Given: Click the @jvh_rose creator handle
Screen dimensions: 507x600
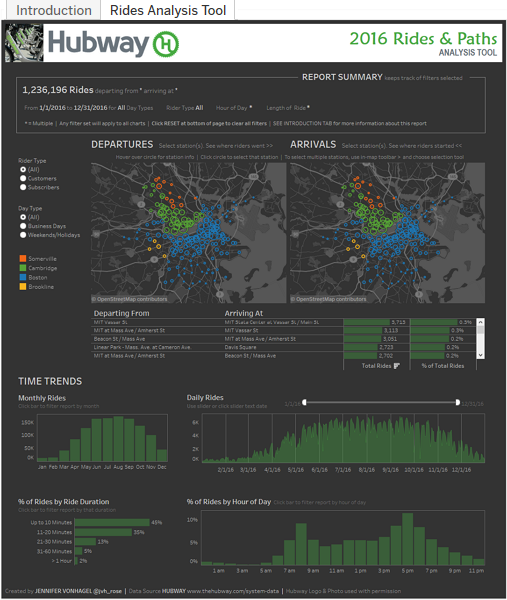Looking at the screenshot, I should coord(109,591).
